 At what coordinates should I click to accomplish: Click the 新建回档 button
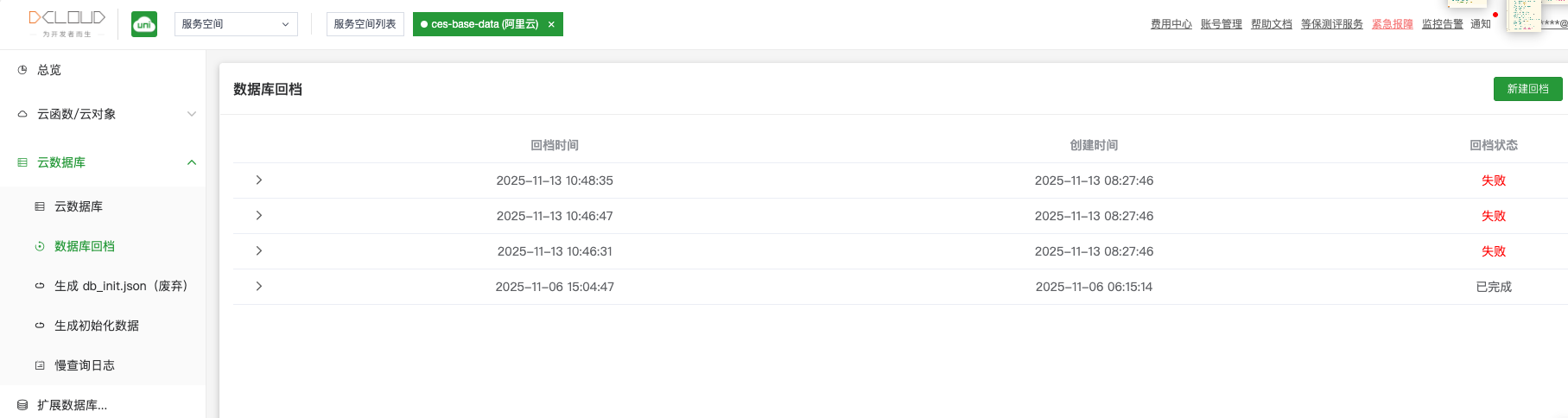[1527, 89]
